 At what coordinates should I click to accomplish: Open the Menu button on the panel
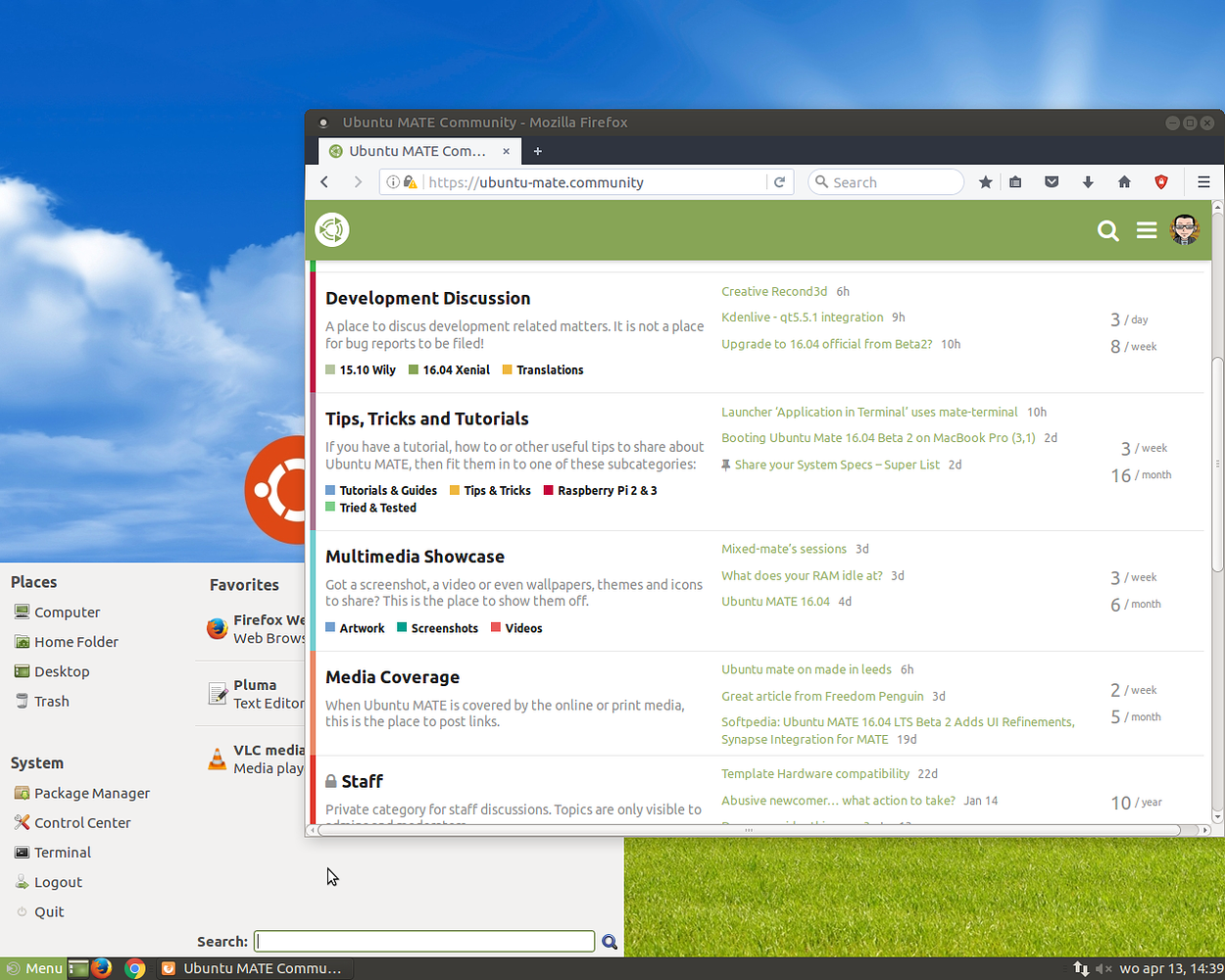coord(34,968)
